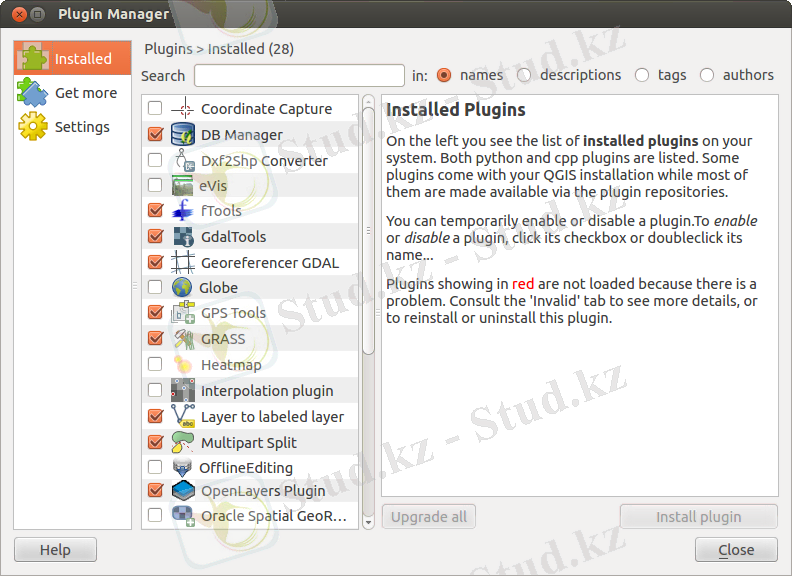Click the Heatmap plugin icon
The height and width of the screenshot is (576, 792).
coord(182,364)
